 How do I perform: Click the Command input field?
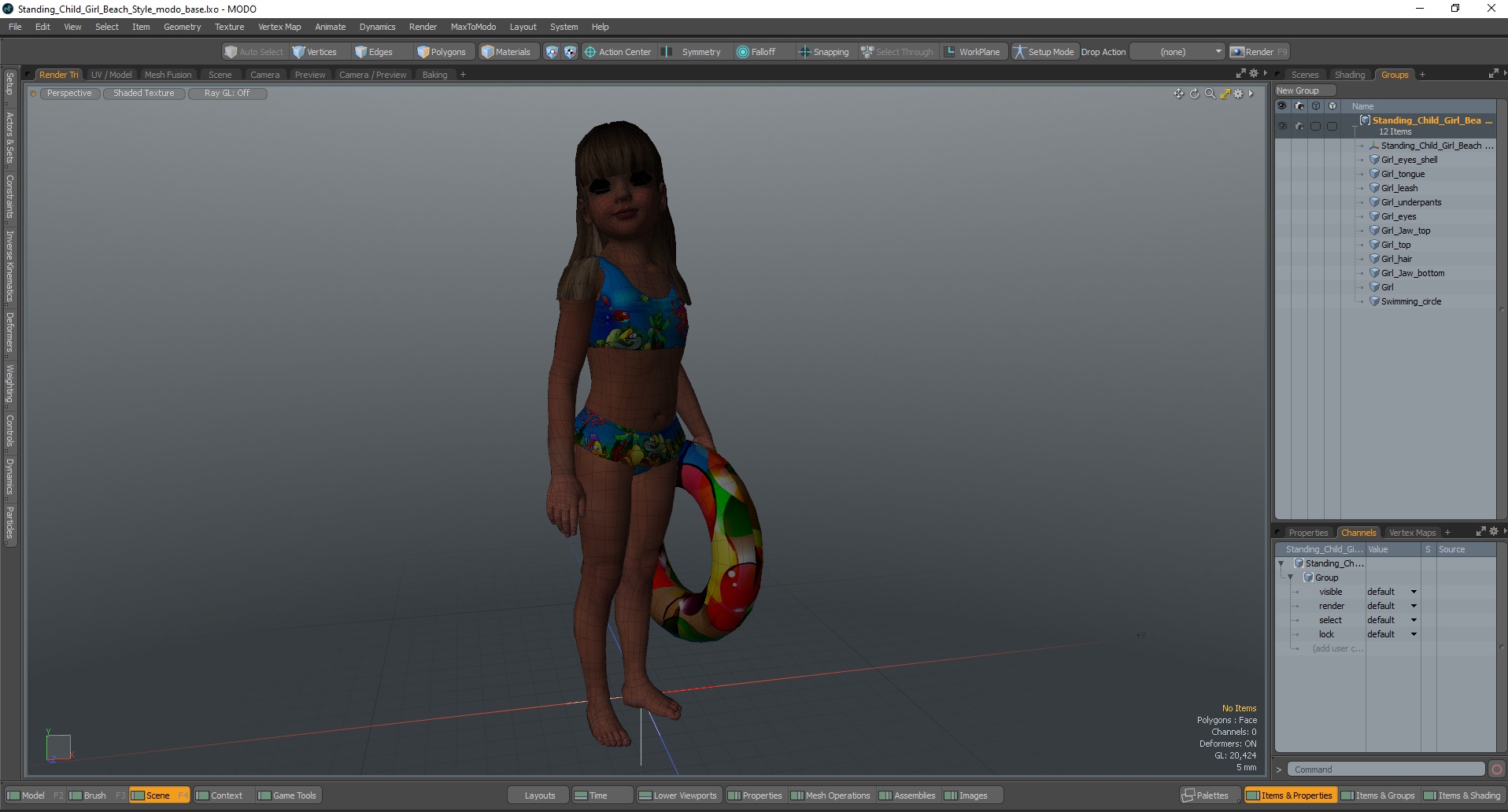[x=1386, y=770]
